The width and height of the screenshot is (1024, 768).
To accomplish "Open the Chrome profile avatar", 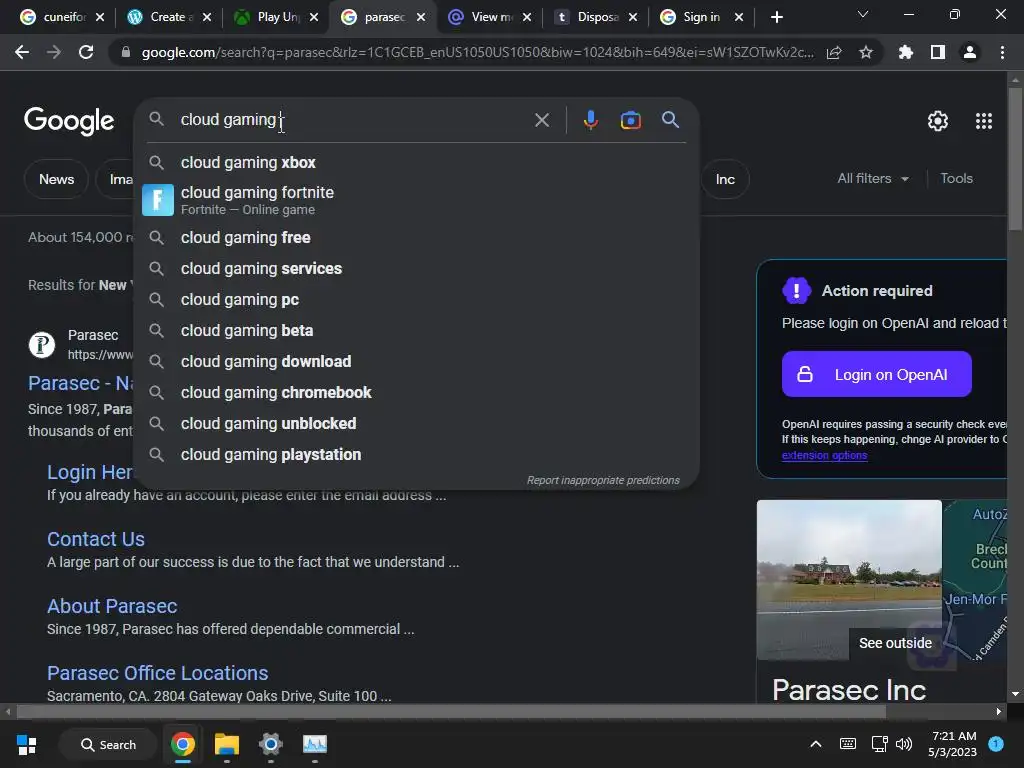I will click(970, 52).
